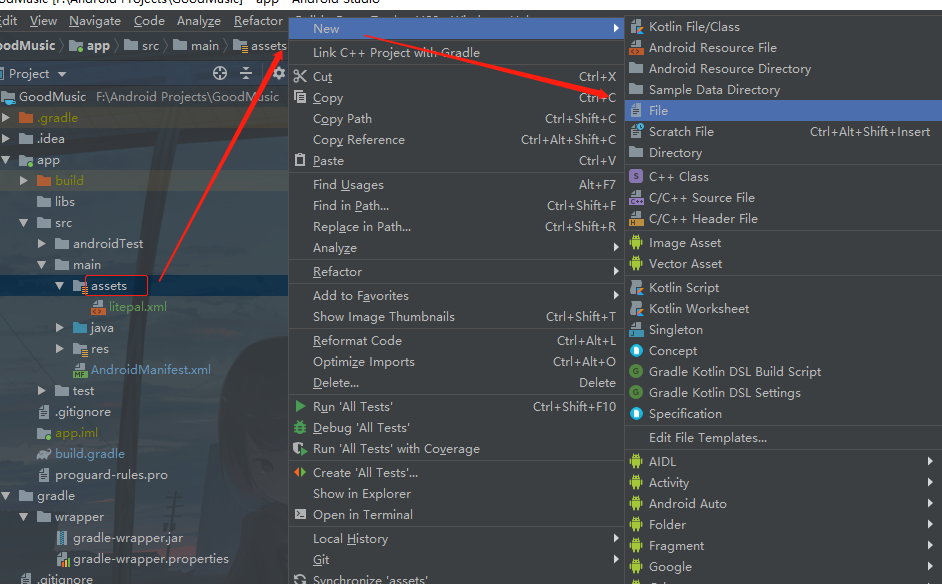Open the View menu in menu bar
Screen dimensions: 942x584
point(43,21)
